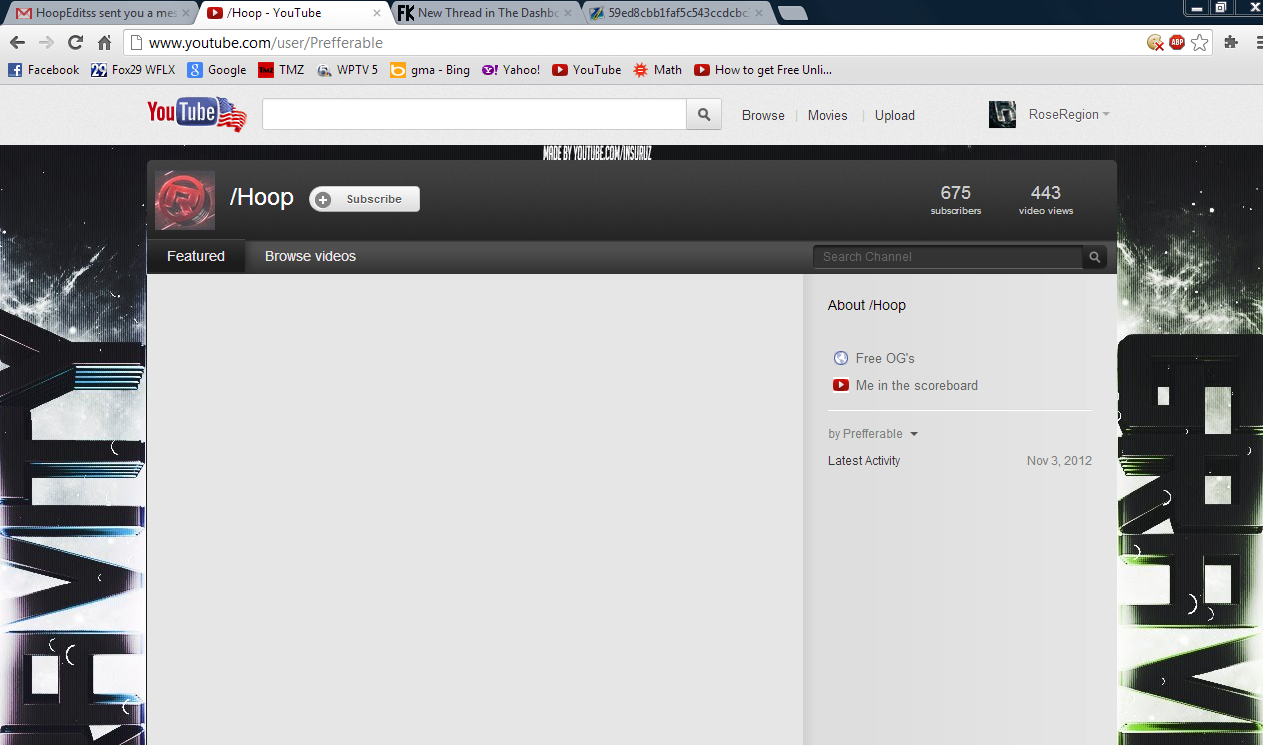Image resolution: width=1263 pixels, height=745 pixels.
Task: Click the 443 video views count
Action: (x=1046, y=199)
